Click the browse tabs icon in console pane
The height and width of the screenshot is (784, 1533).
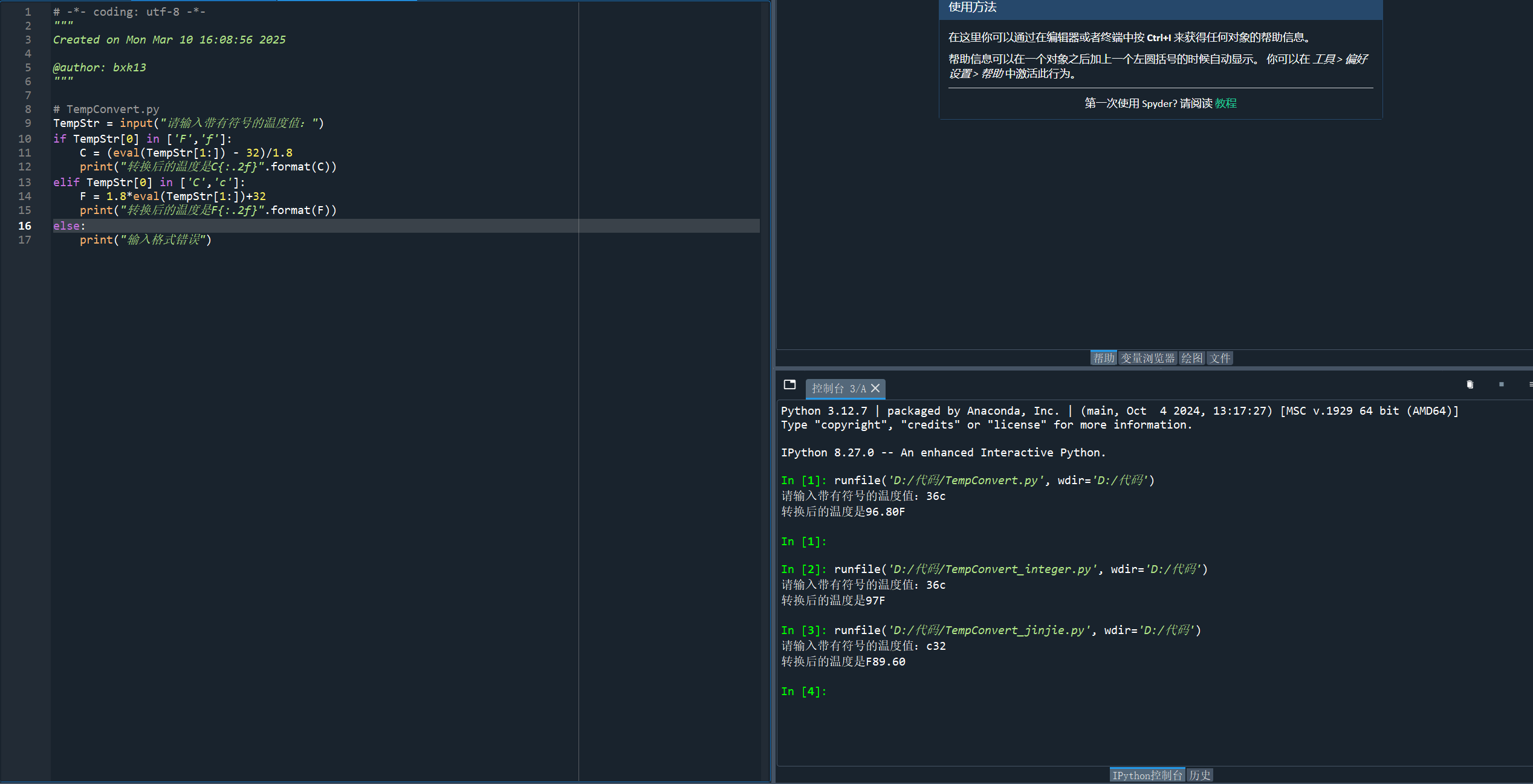789,384
